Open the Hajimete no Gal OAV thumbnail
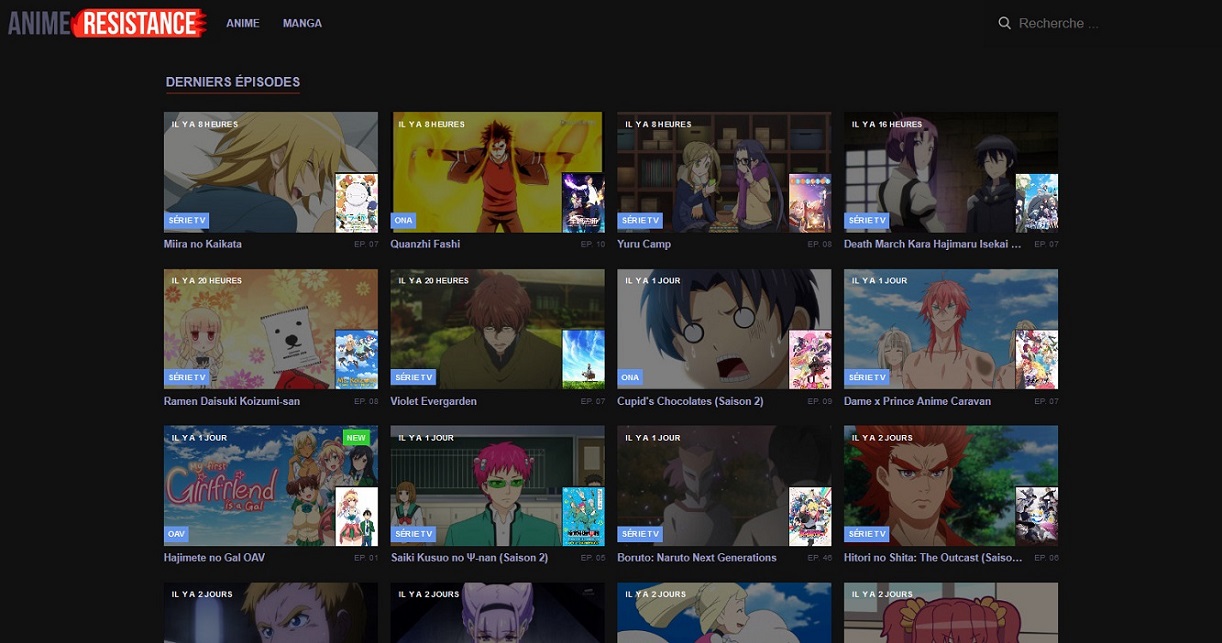 pos(271,486)
